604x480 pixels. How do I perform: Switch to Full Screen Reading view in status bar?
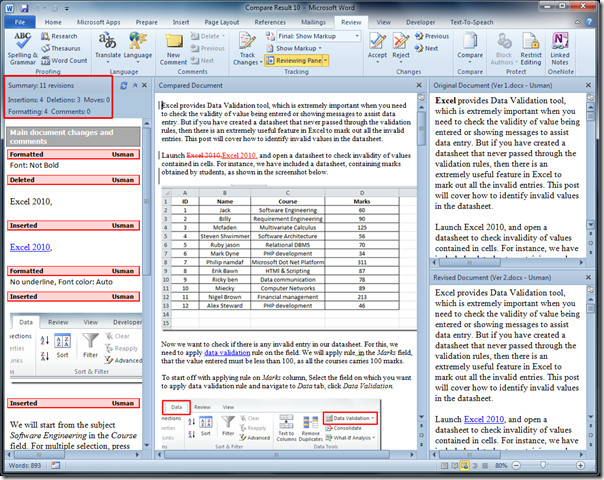455,465
